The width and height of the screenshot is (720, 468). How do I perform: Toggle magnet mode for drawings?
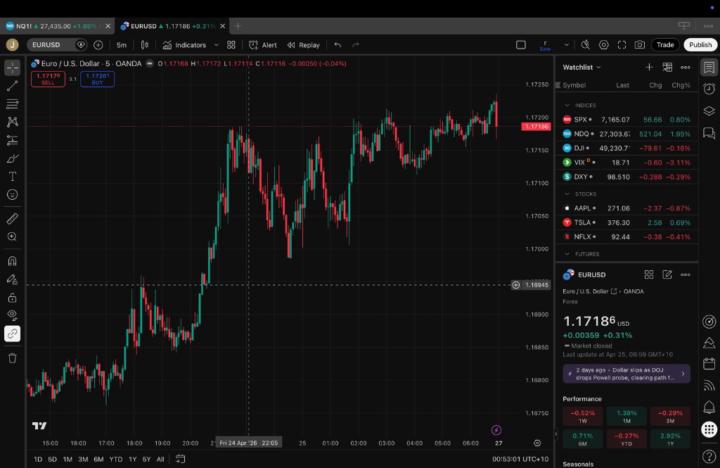coord(12,261)
